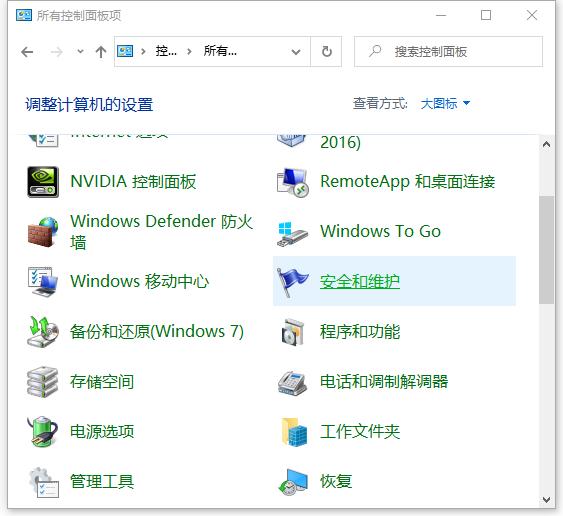Open the 程序和功能 link
The image size is (563, 516).
pyautogui.click(x=360, y=331)
